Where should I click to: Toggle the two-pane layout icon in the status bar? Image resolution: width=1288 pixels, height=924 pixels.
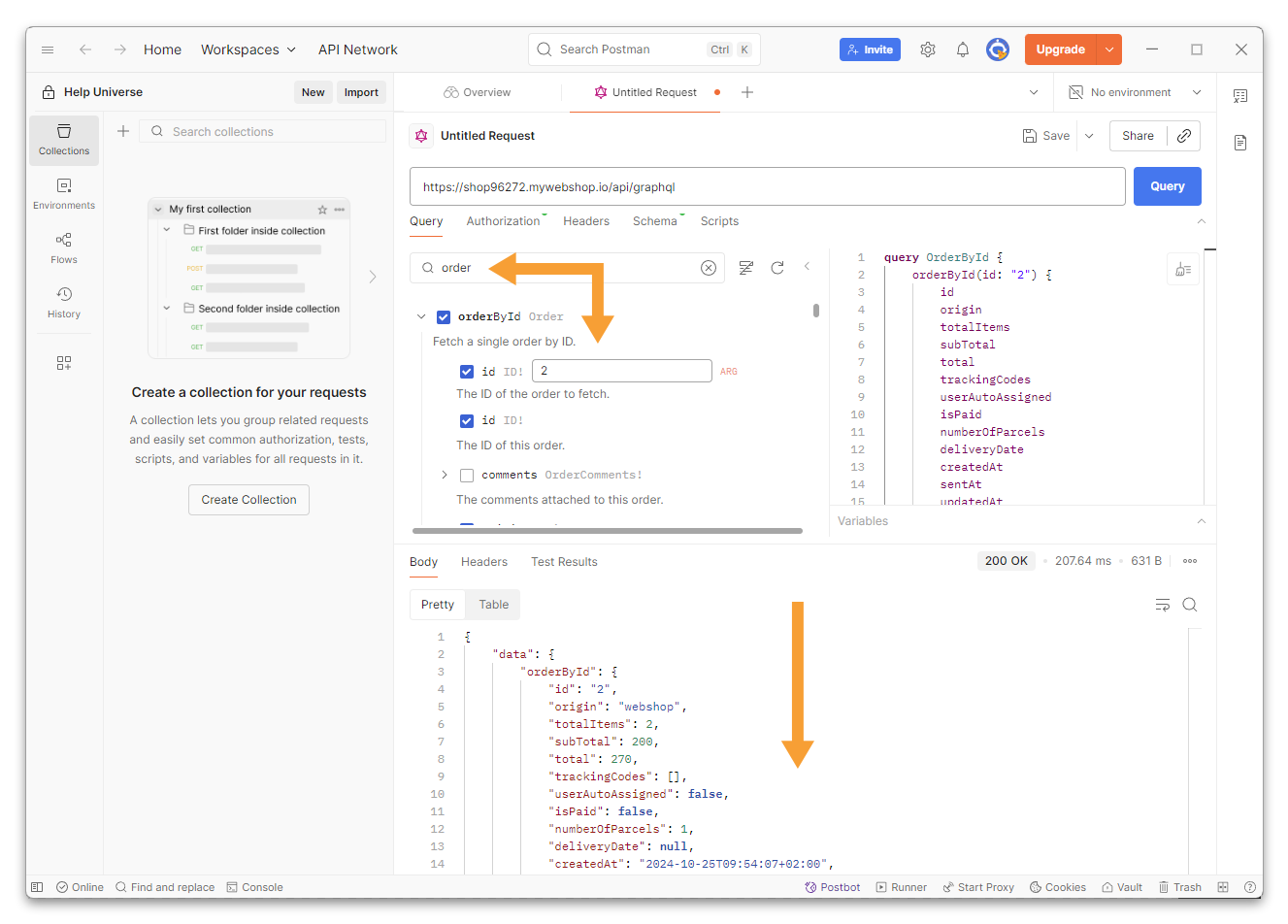[x=1223, y=887]
